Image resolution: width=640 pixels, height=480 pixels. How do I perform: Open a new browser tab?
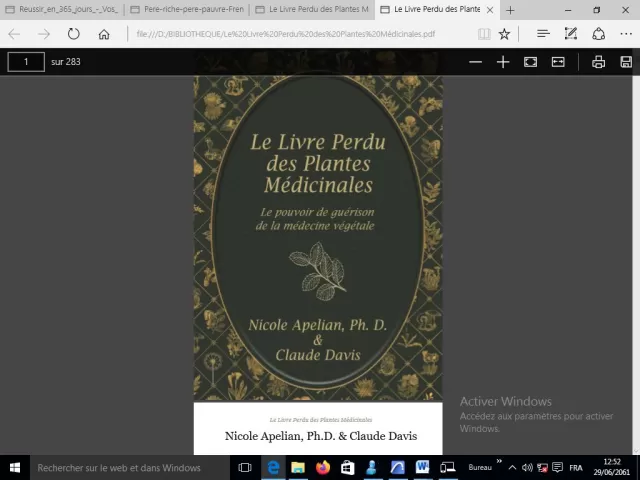tap(510, 10)
